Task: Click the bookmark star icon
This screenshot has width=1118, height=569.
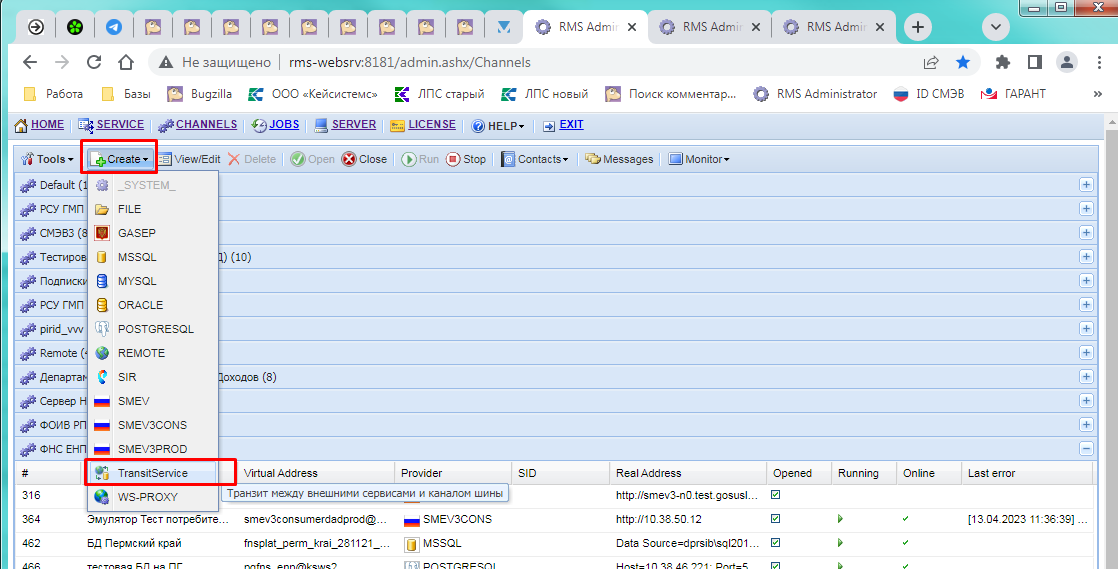Action: (x=963, y=63)
